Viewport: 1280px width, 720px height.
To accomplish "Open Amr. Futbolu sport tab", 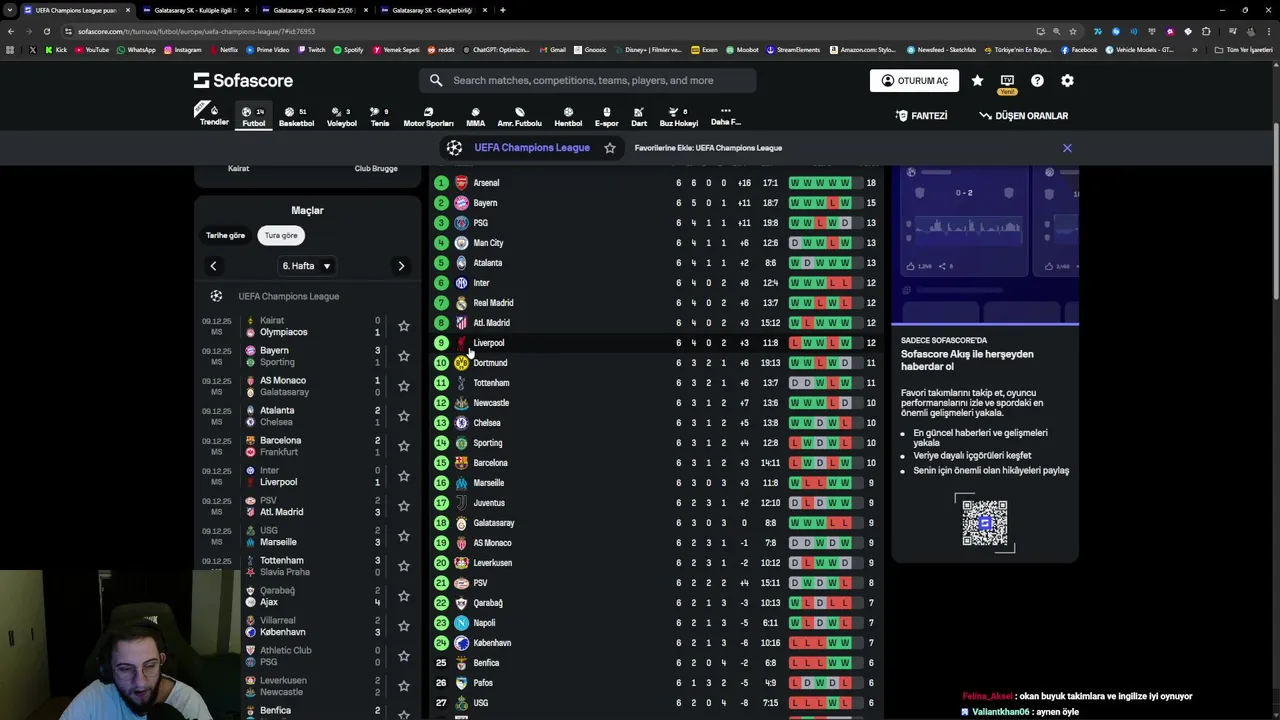I will pyautogui.click(x=519, y=117).
